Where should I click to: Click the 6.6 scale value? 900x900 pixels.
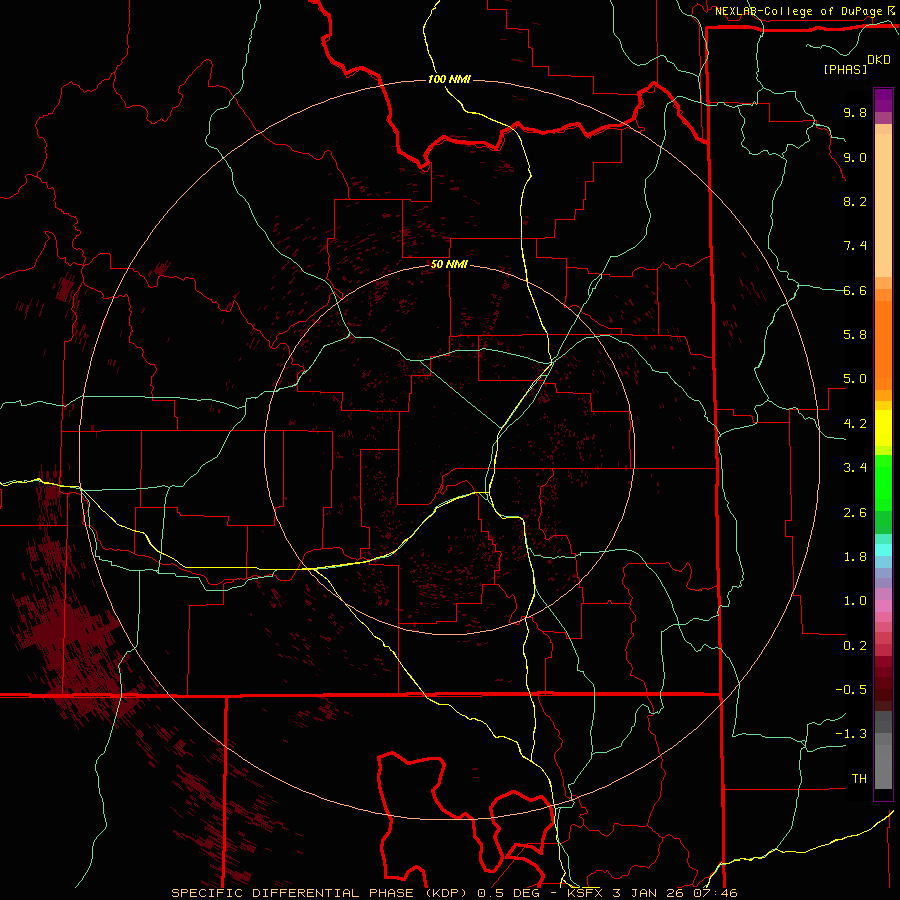click(x=855, y=290)
